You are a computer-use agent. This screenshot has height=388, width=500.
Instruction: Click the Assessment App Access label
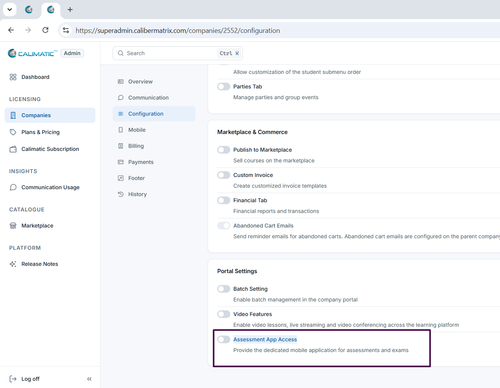(x=265, y=339)
